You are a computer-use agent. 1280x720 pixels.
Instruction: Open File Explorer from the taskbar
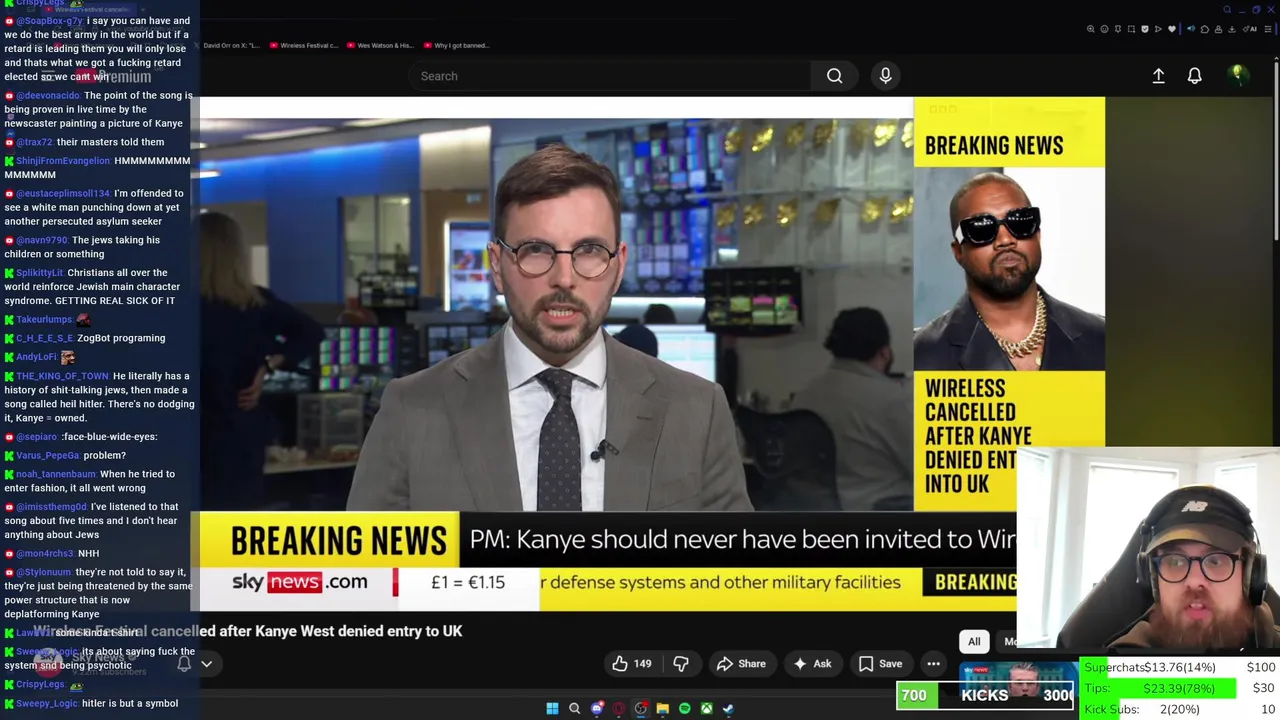663,708
